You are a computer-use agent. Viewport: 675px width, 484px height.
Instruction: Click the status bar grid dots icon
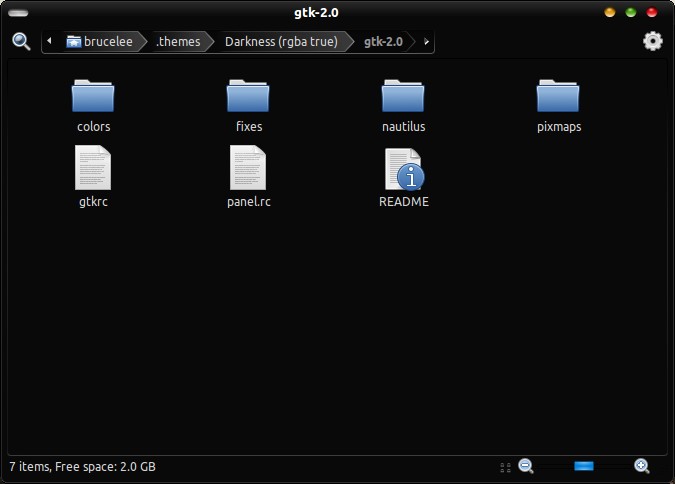point(505,468)
